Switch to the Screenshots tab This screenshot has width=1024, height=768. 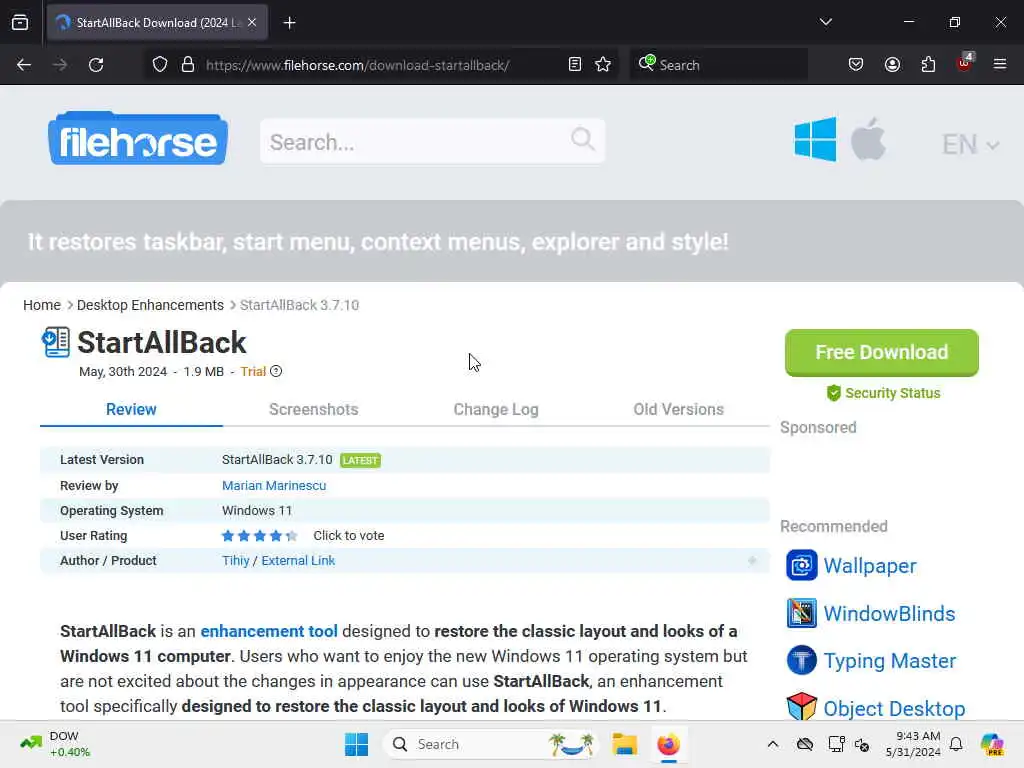tap(313, 409)
